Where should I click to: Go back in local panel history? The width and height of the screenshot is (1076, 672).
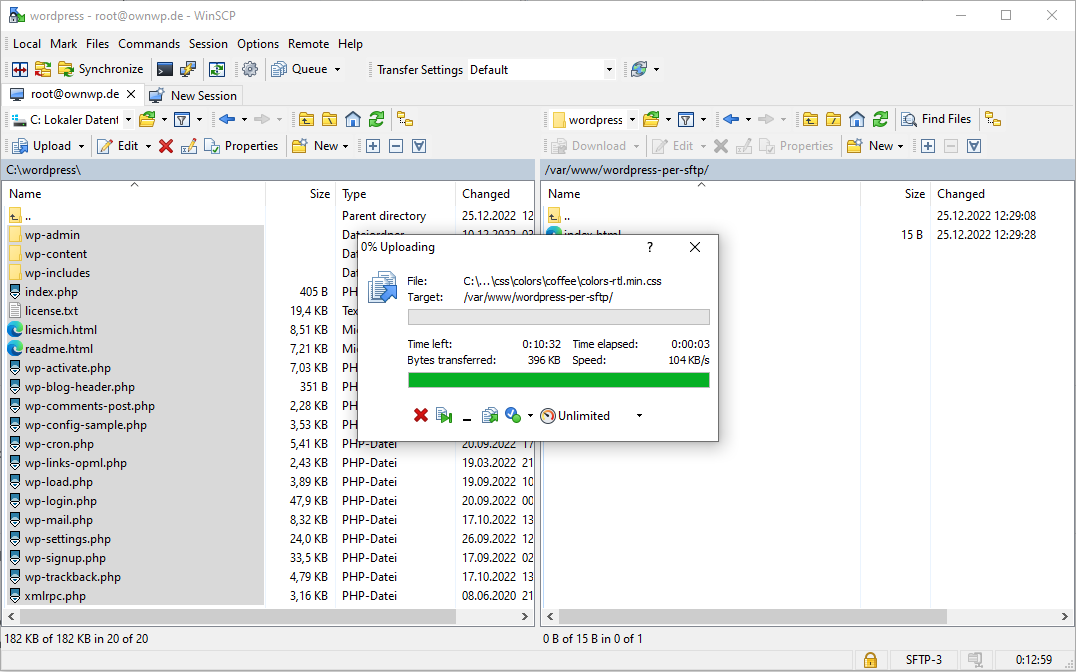tap(227, 119)
